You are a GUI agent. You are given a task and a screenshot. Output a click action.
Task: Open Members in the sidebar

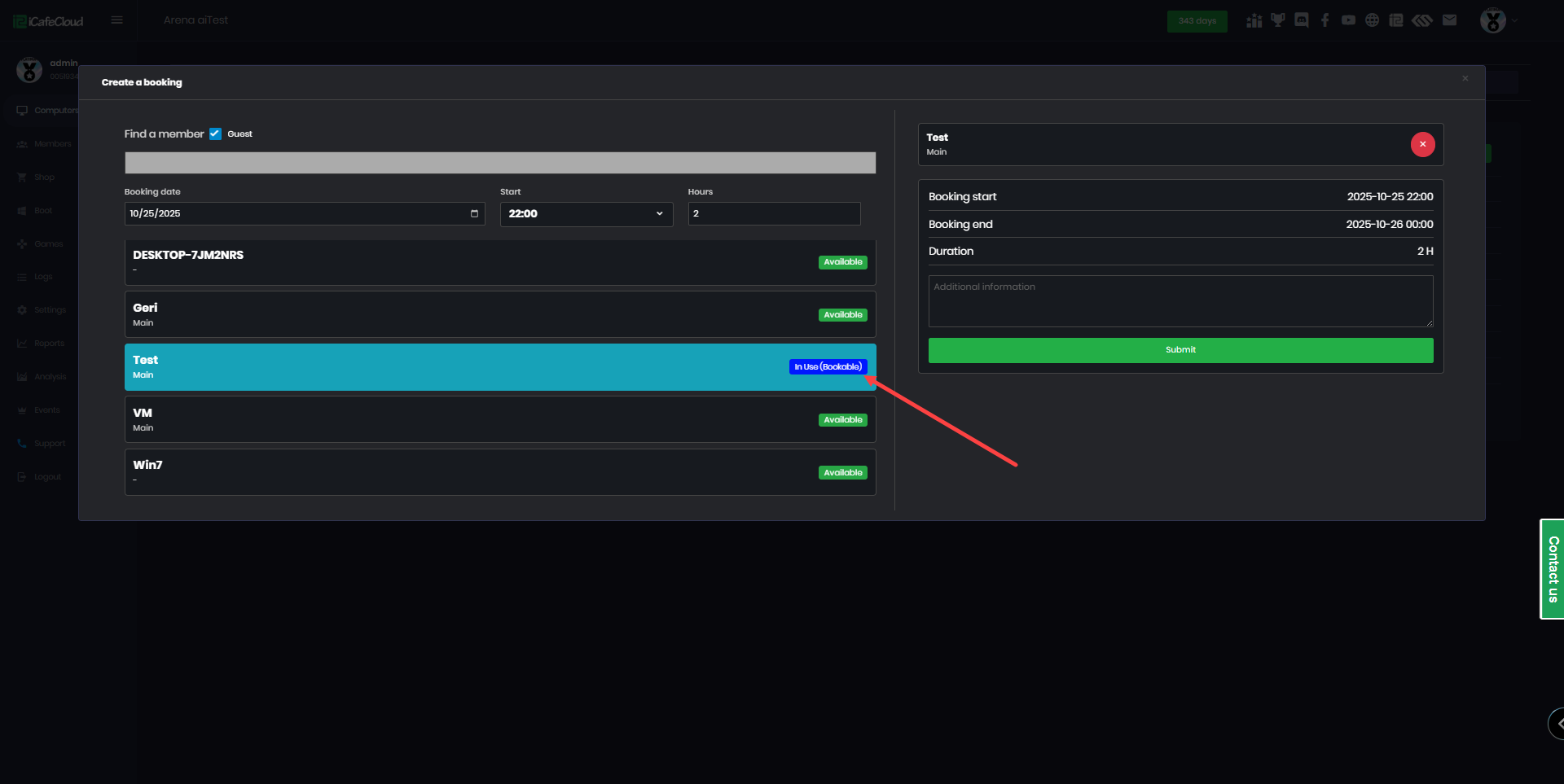[x=52, y=144]
